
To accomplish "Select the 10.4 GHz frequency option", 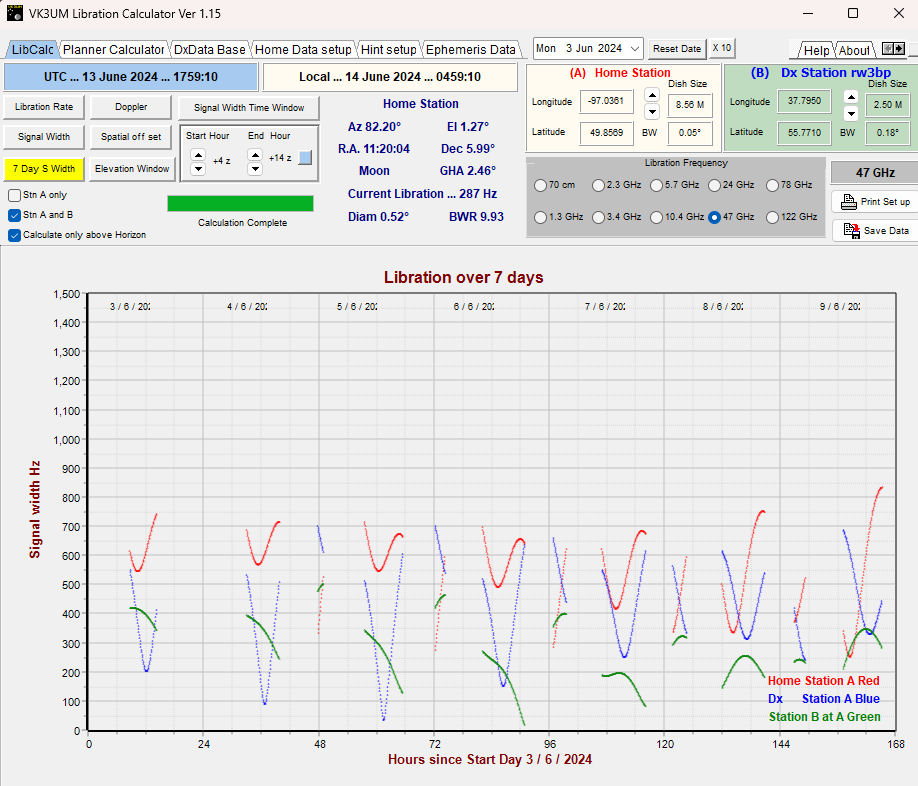I will (x=656, y=217).
